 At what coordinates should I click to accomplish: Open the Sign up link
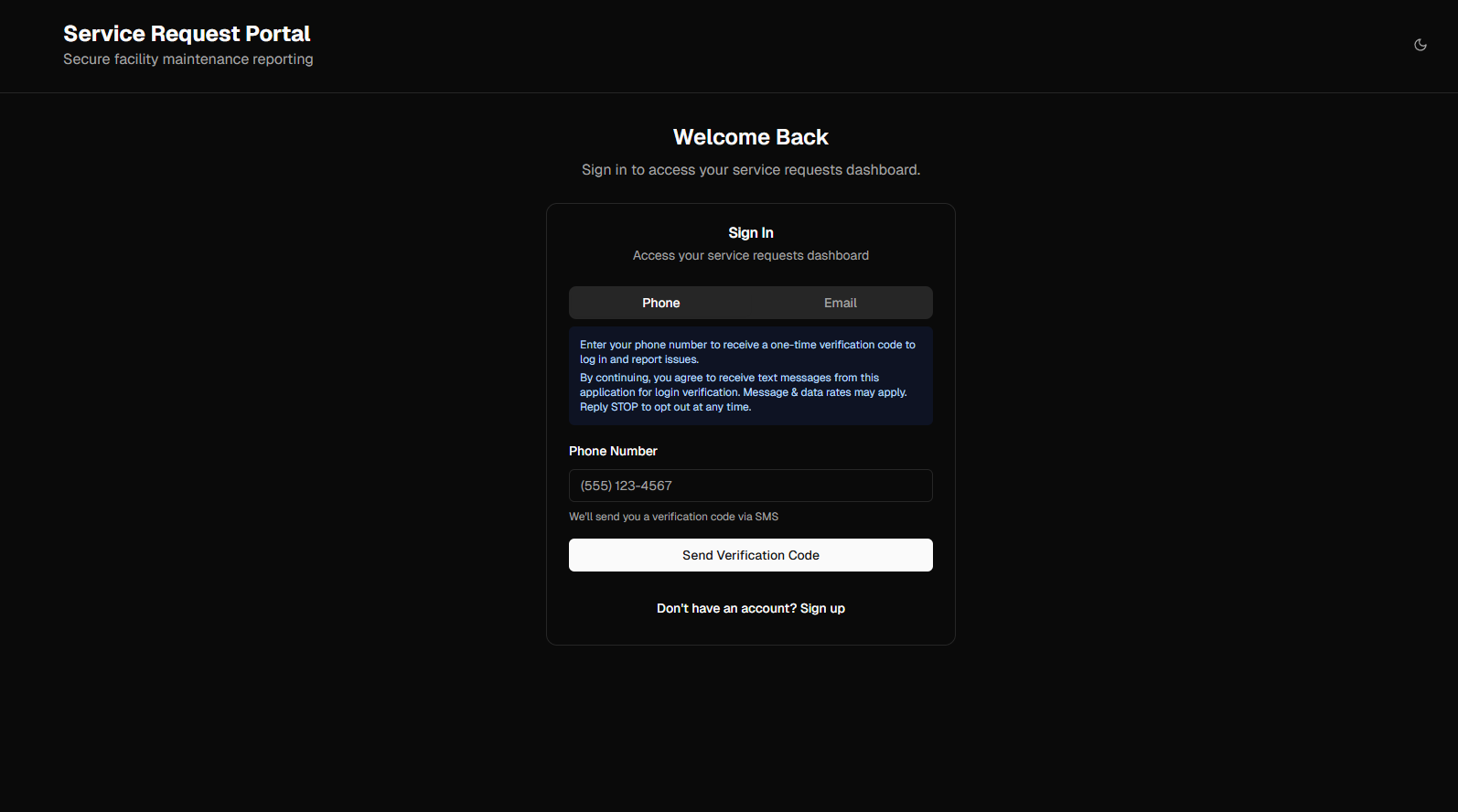(x=822, y=608)
